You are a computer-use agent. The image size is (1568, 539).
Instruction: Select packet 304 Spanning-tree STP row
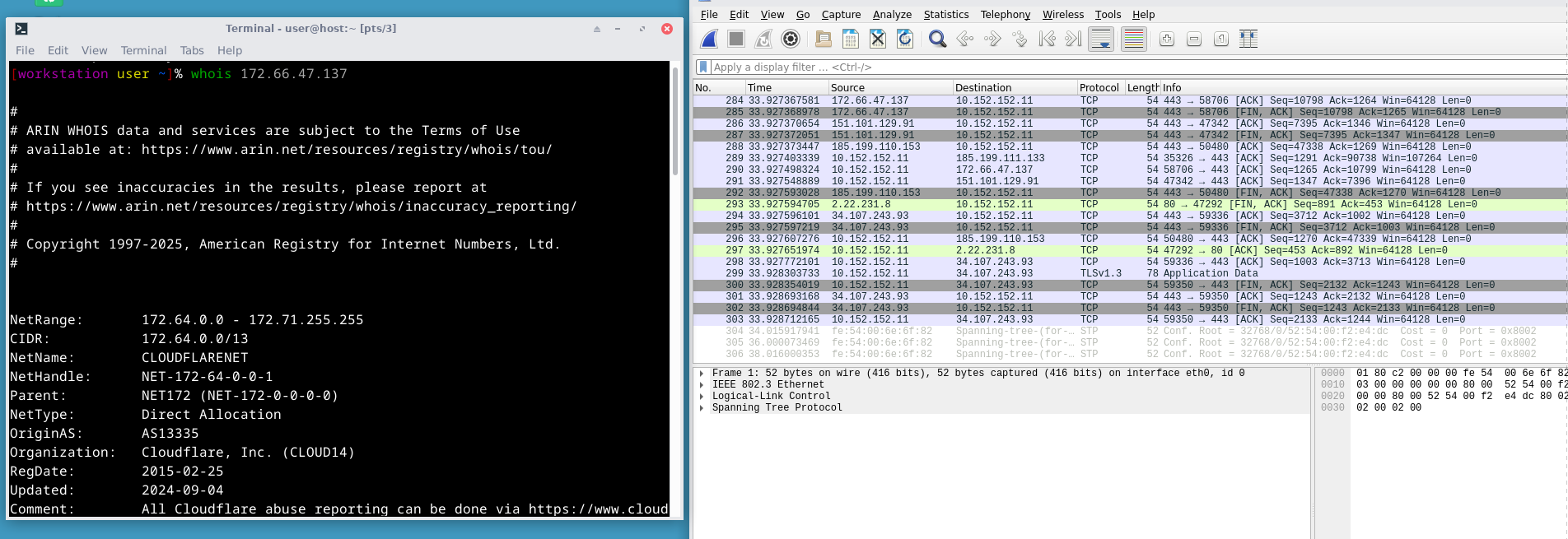[x=1130, y=331]
